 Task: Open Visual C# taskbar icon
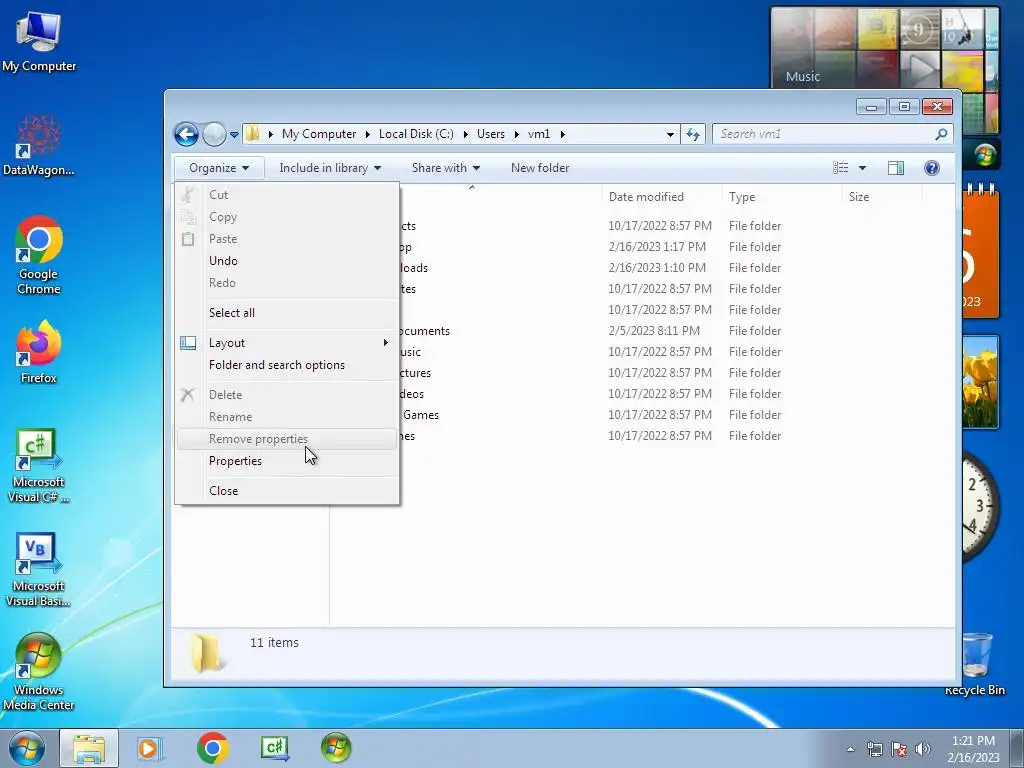pos(274,748)
